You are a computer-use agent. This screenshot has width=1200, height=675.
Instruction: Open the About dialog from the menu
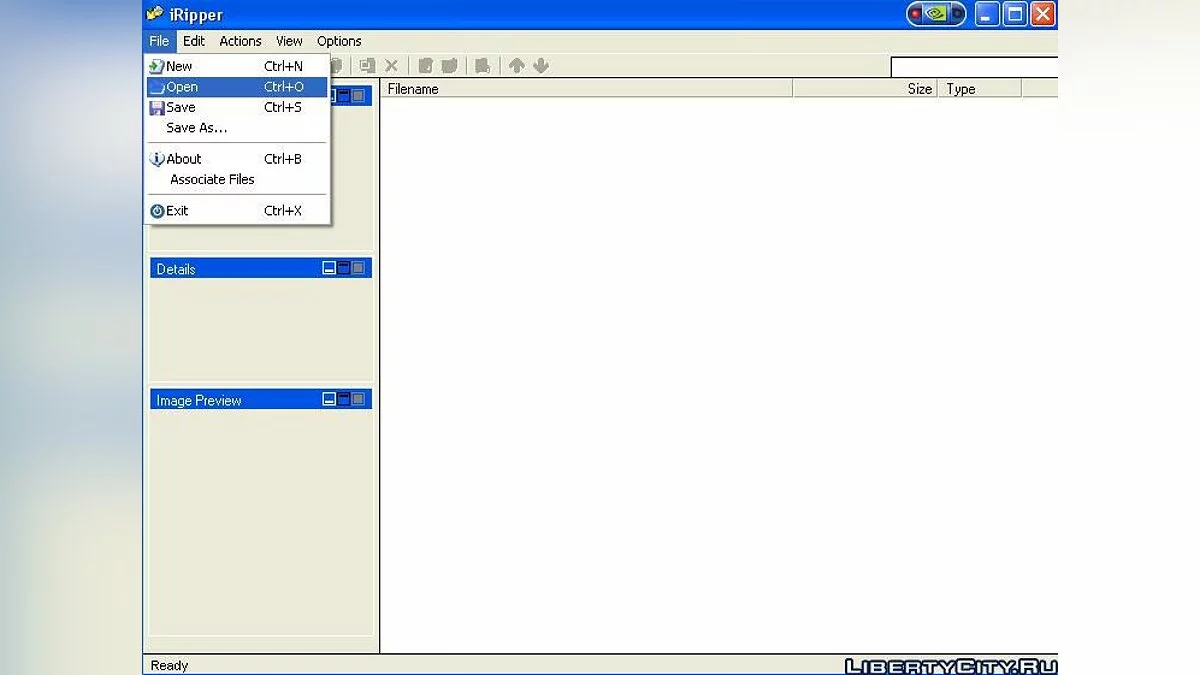184,159
